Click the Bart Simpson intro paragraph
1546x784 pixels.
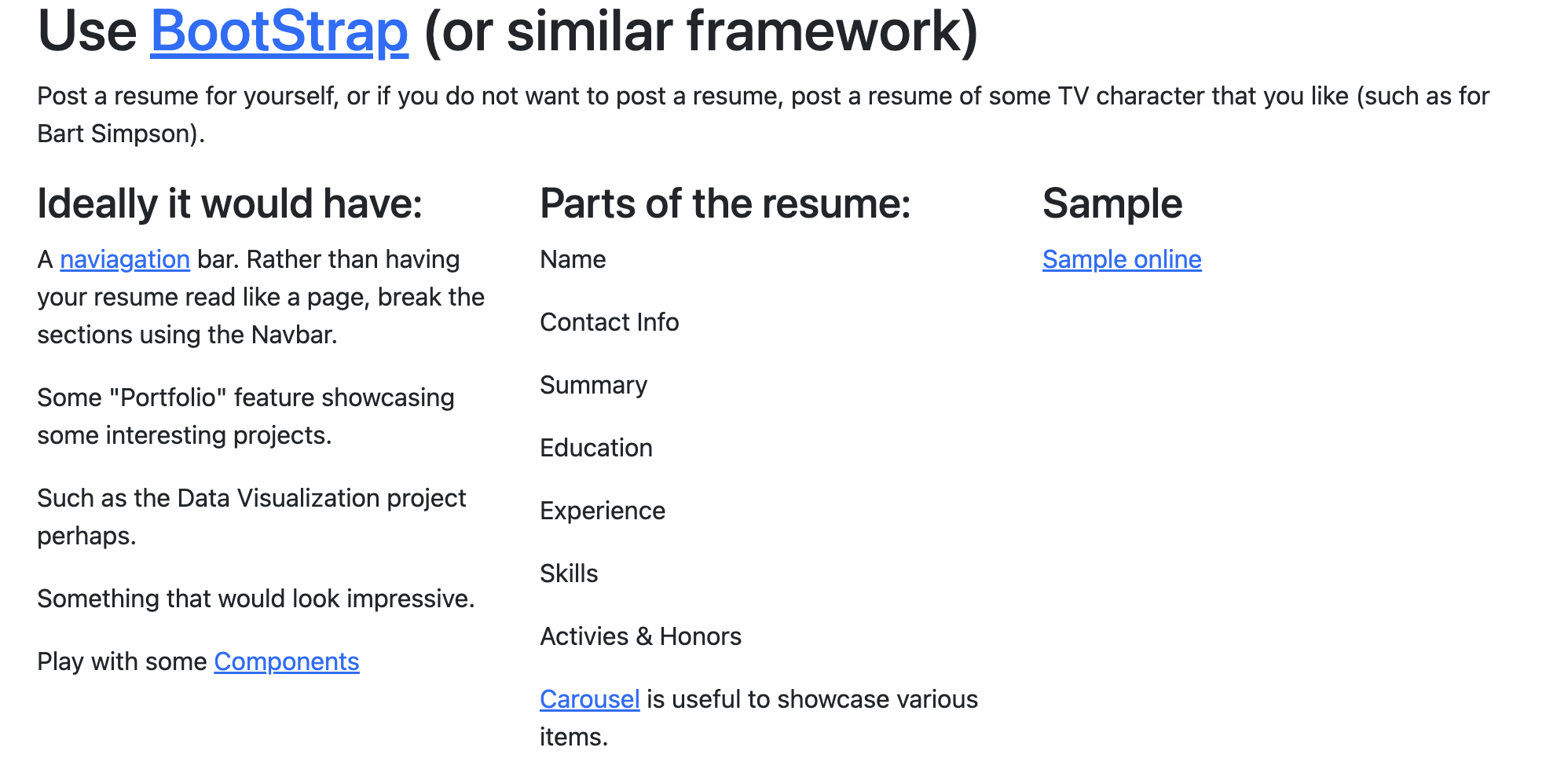coord(762,97)
